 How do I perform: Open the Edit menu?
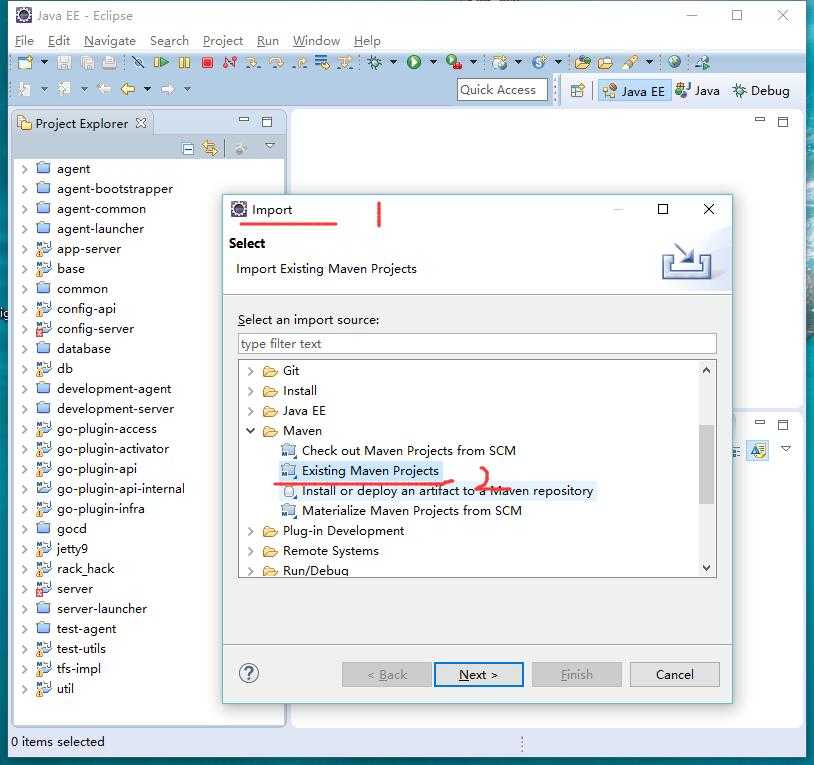pyautogui.click(x=59, y=40)
